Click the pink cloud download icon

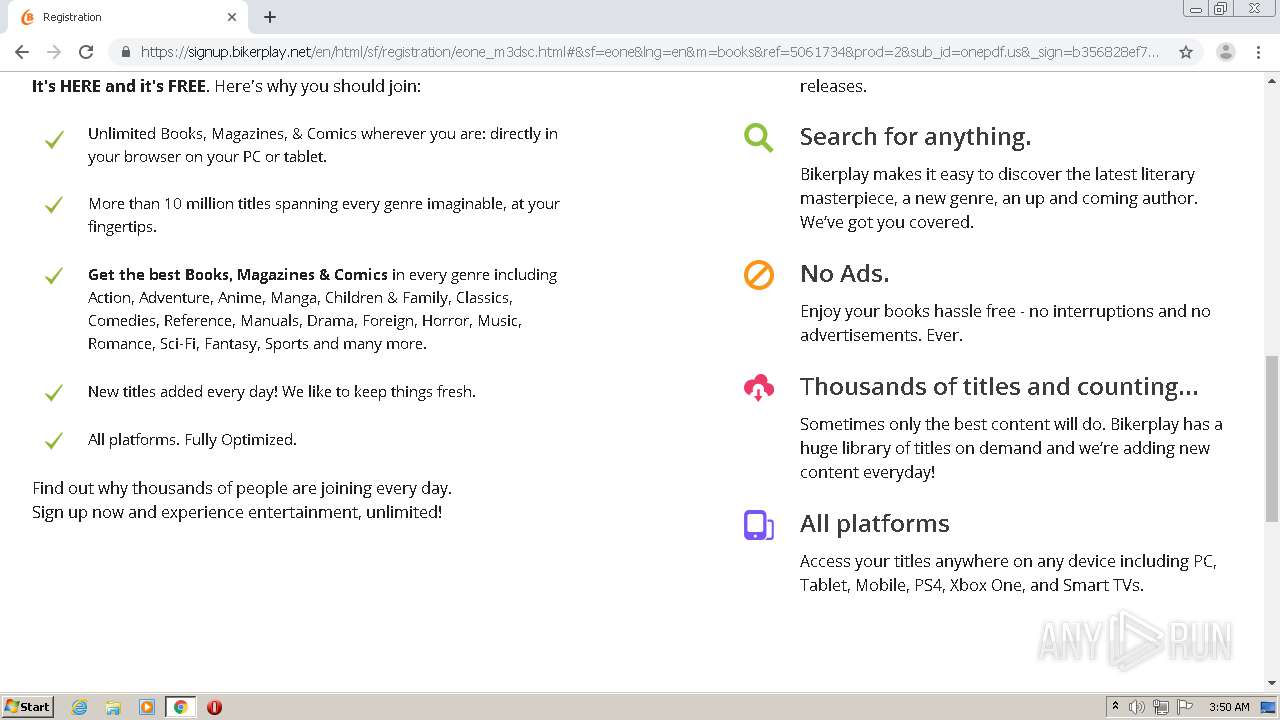point(759,387)
